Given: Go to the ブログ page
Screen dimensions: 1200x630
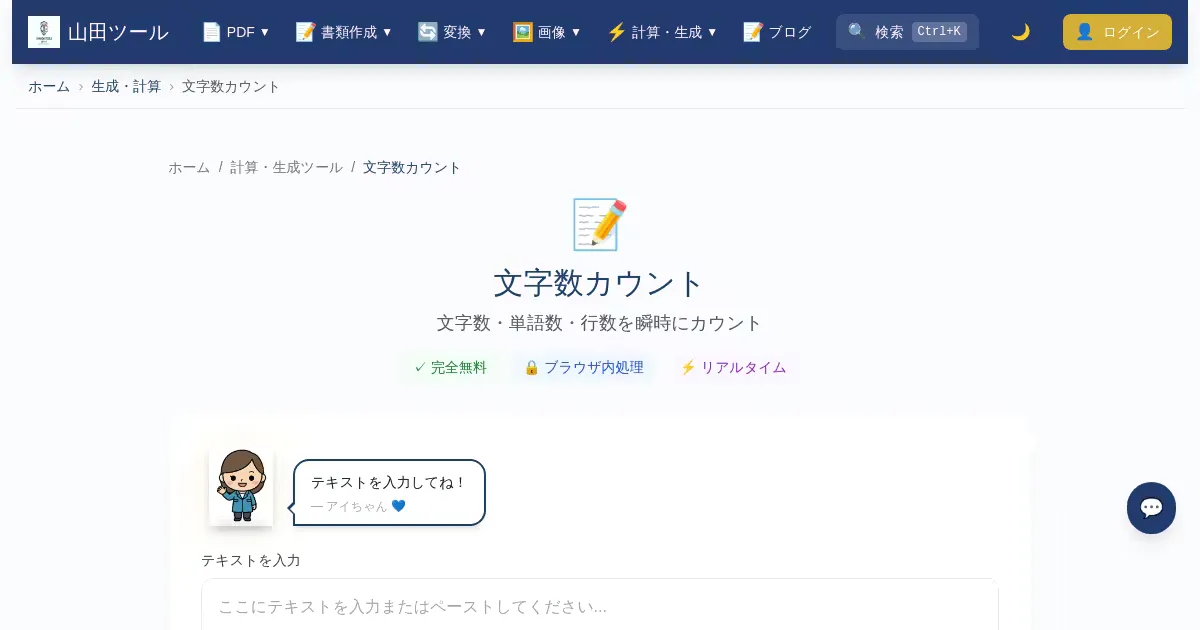Looking at the screenshot, I should (x=777, y=32).
